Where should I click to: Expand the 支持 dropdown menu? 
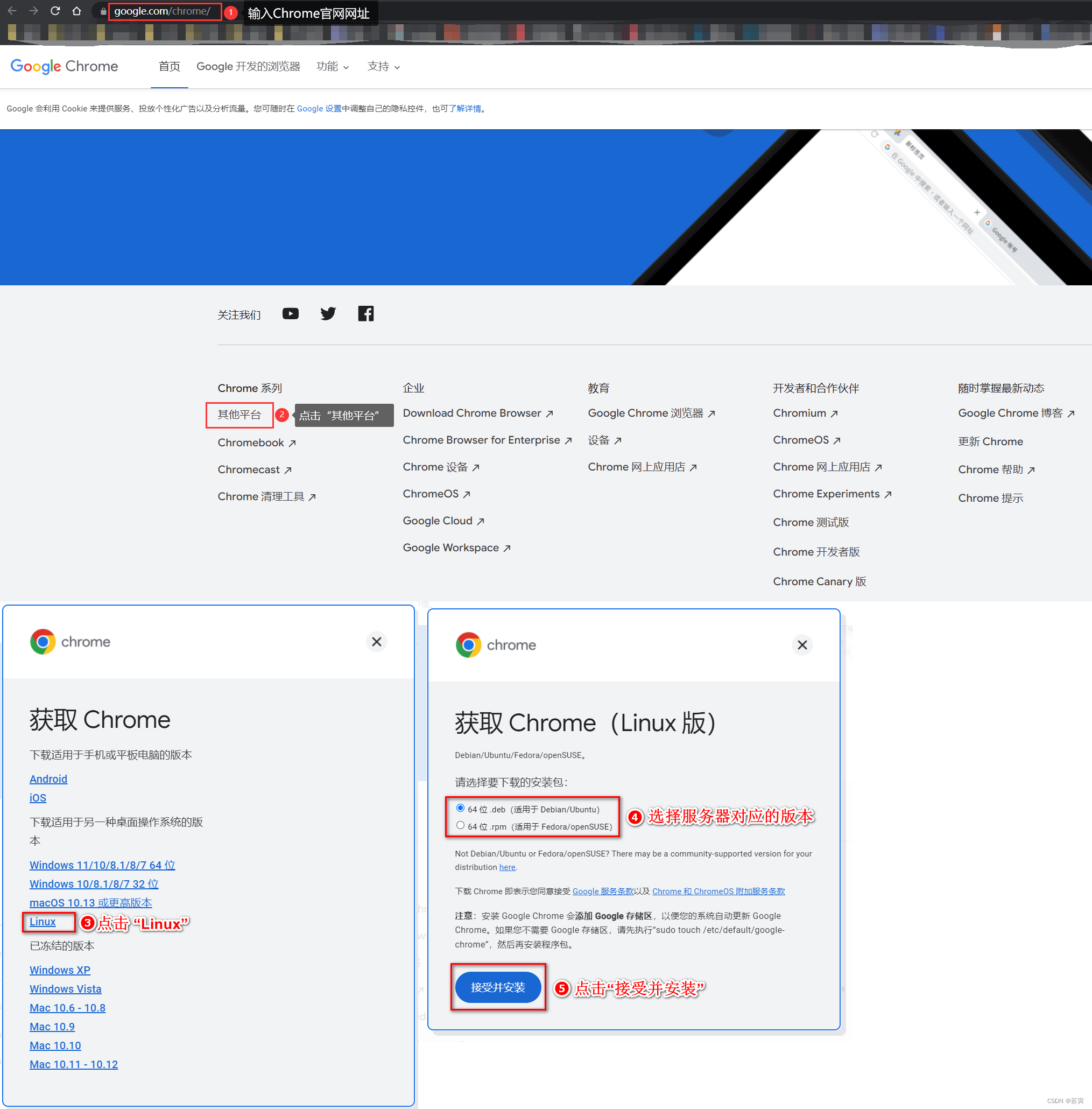pyautogui.click(x=384, y=67)
